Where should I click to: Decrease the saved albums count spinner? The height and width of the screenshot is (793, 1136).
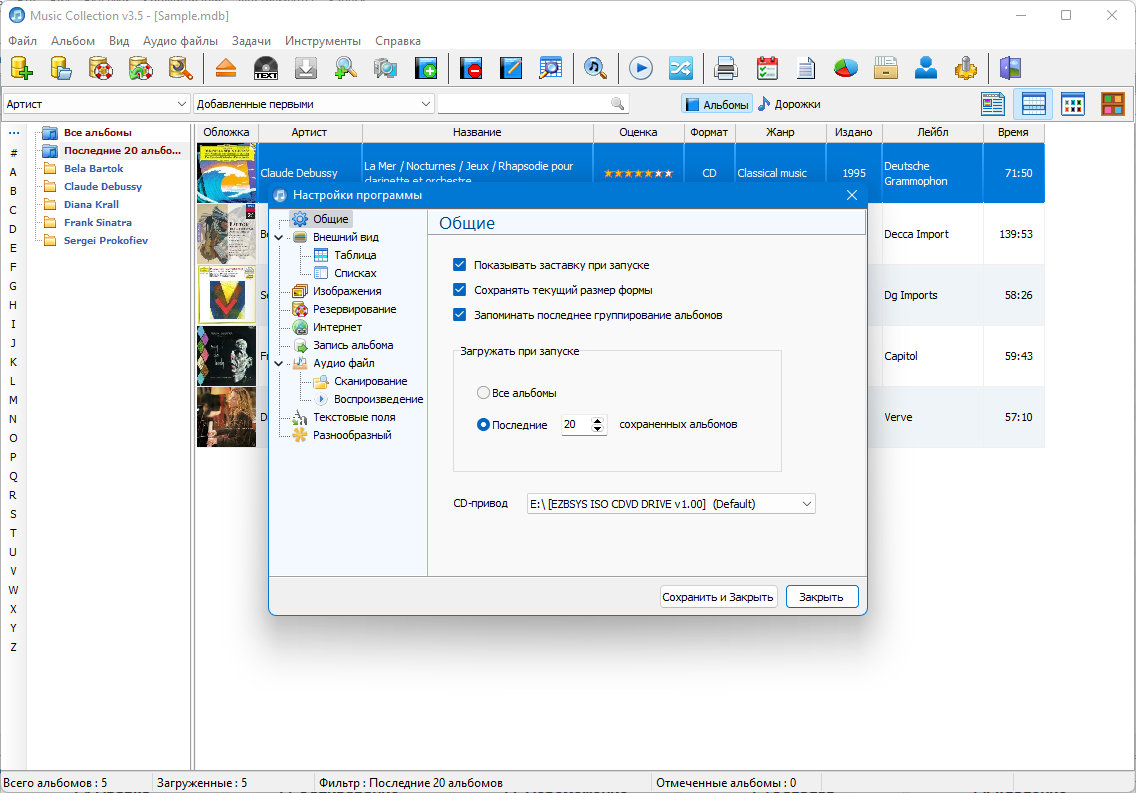(597, 429)
